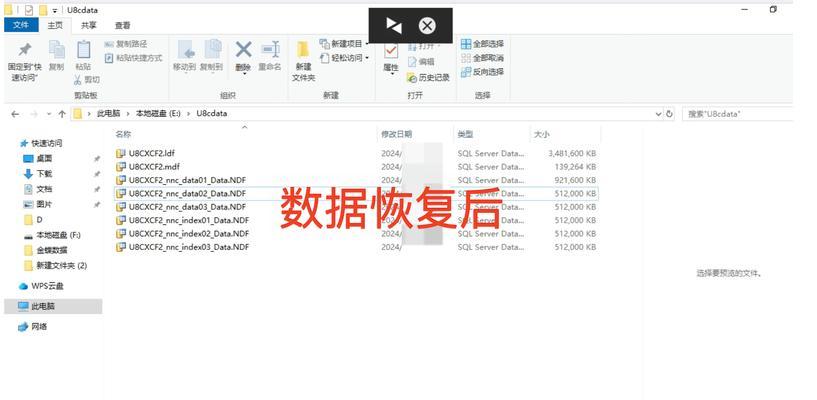Click 本地磁盘 (E:) in address breadcrumb

pos(158,113)
